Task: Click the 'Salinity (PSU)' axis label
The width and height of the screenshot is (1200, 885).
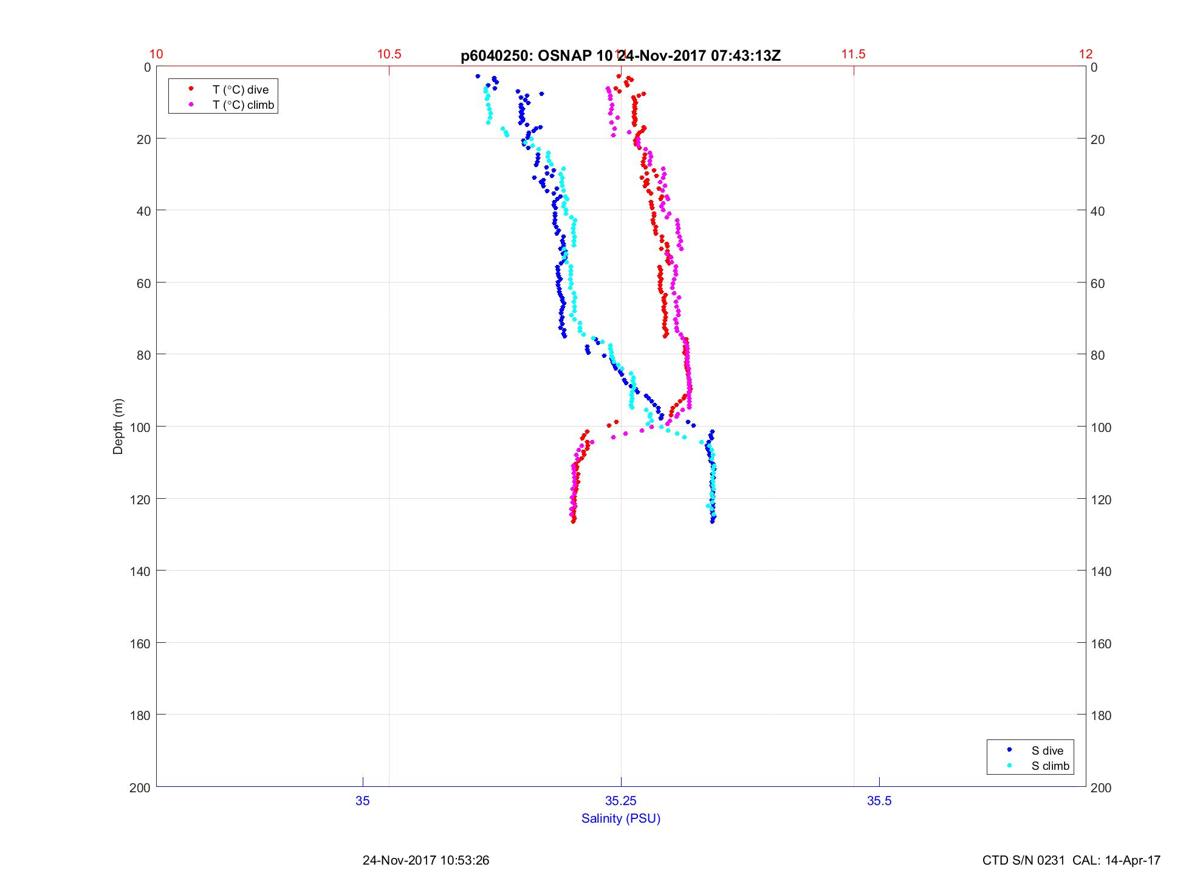Action: click(x=620, y=819)
